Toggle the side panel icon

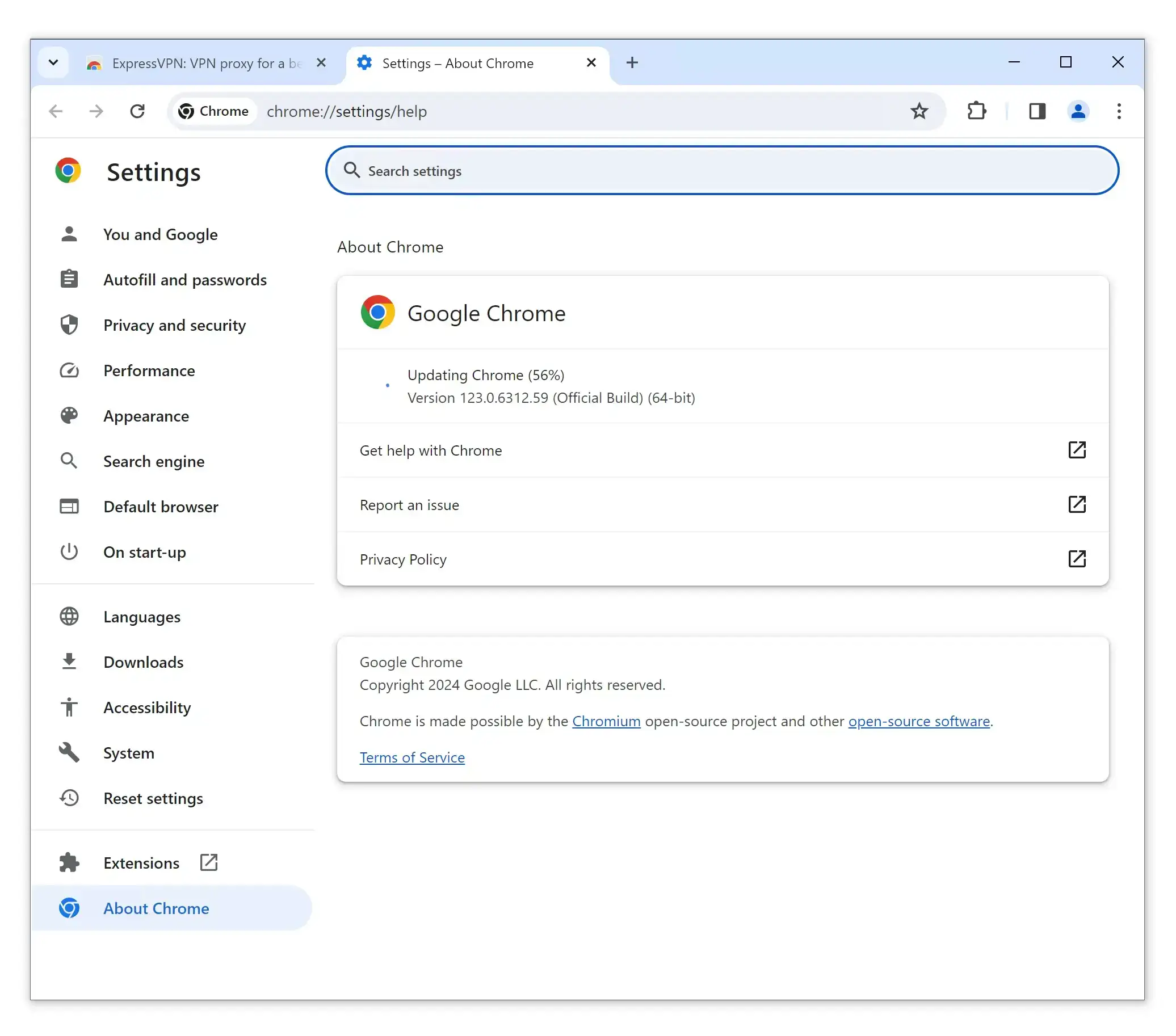click(1037, 111)
